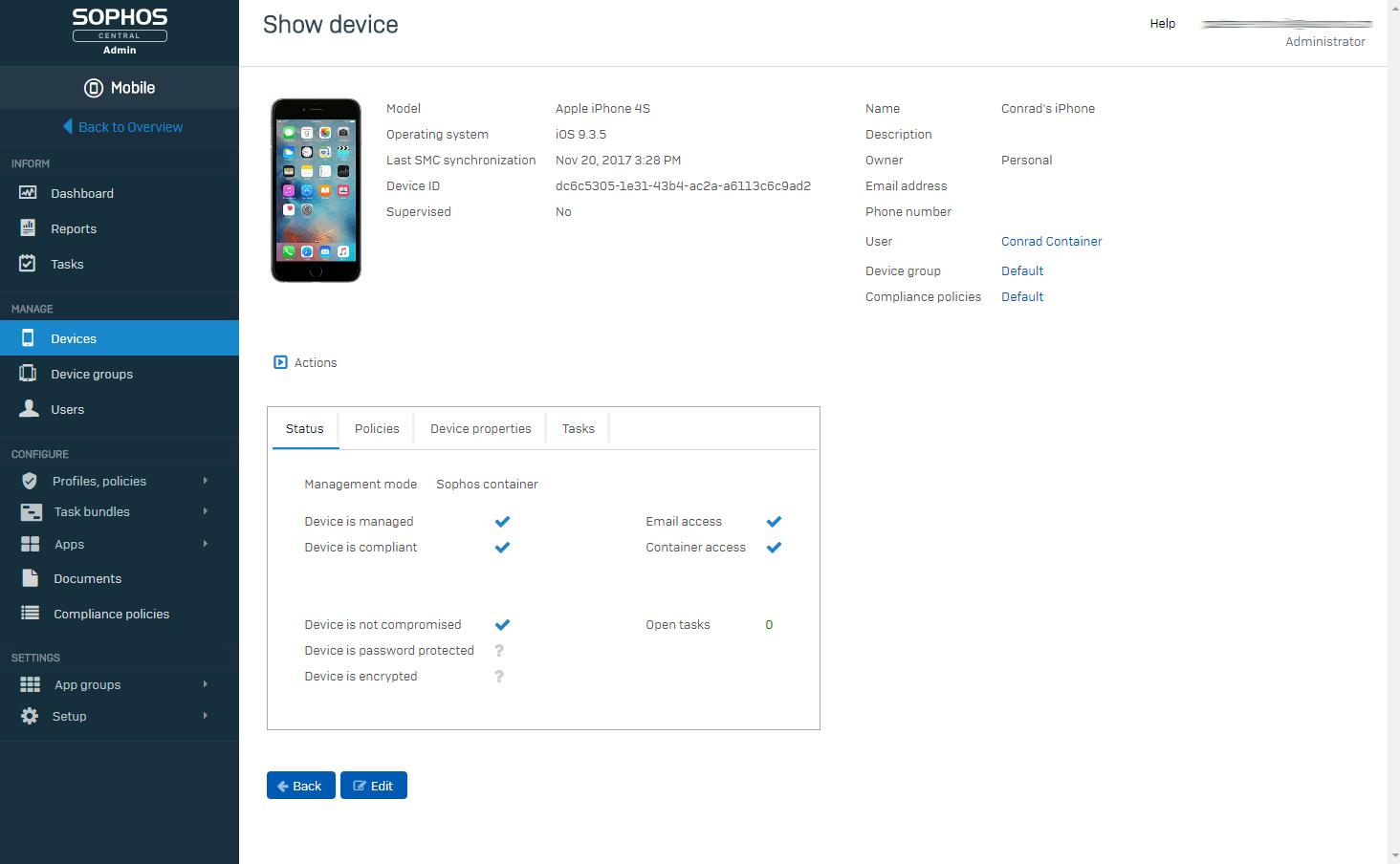
Task: Click the Device is encrypted question mark
Action: [499, 677]
